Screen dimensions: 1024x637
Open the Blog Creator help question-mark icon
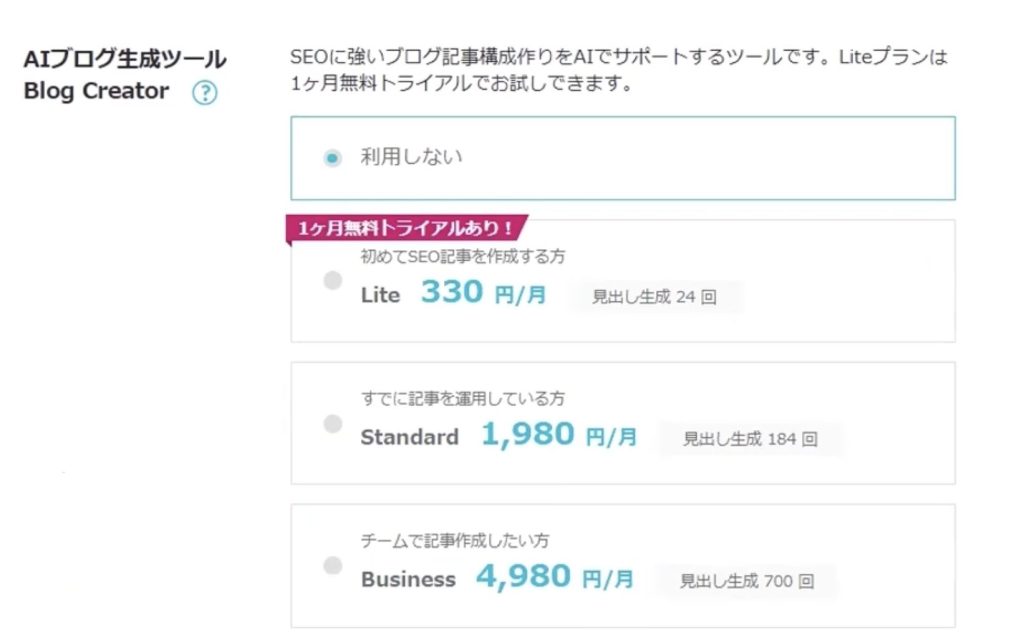pyautogui.click(x=205, y=94)
